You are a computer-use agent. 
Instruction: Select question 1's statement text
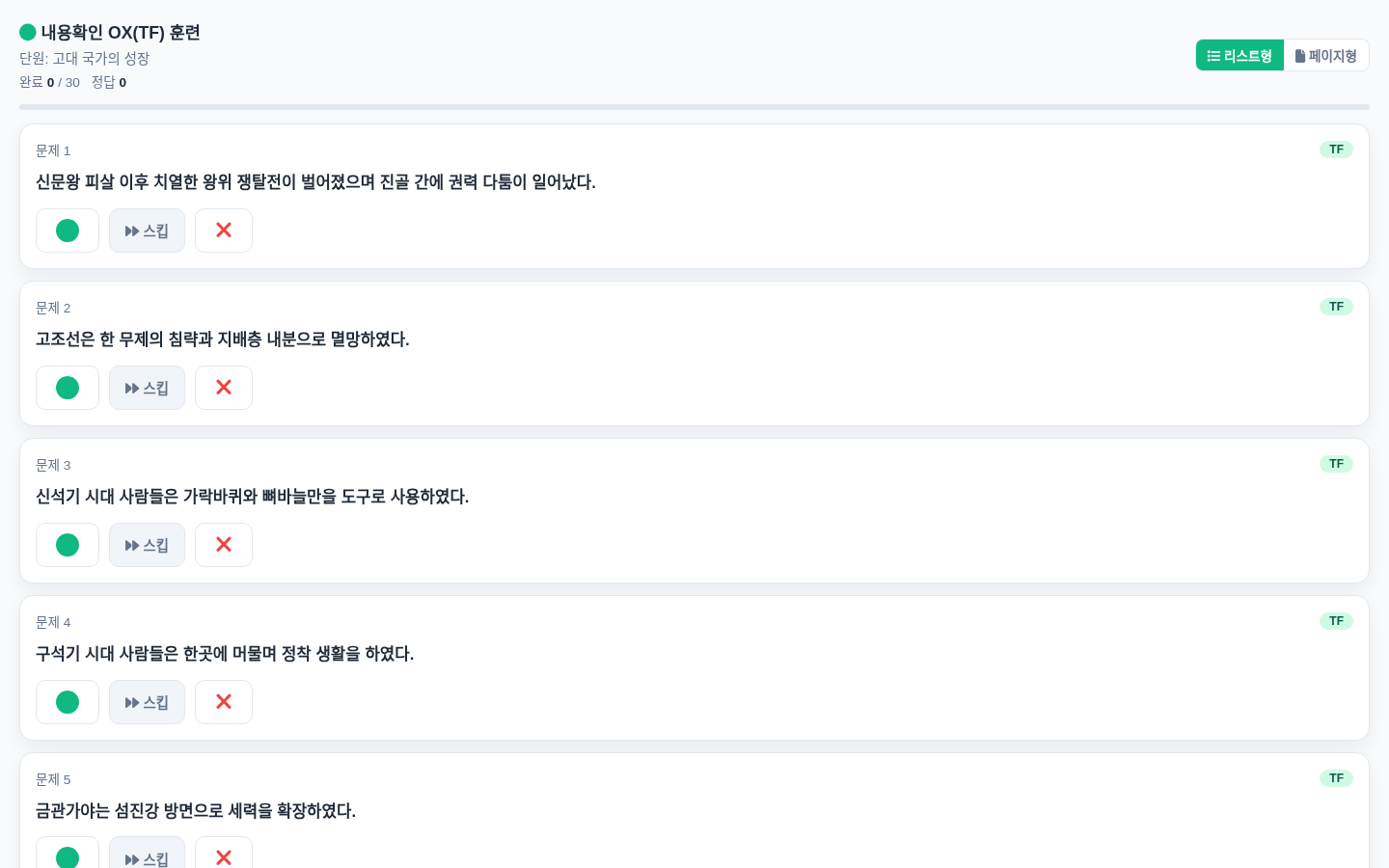tap(315, 182)
